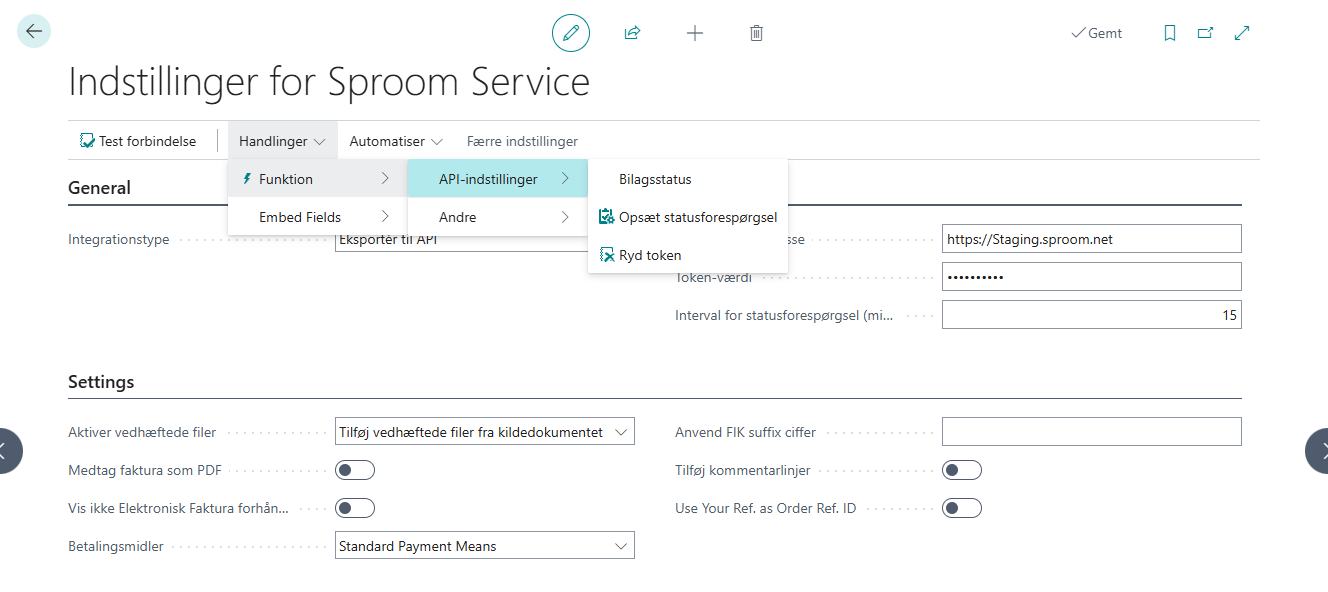Choose Opsæt statusforespørgsel
Viewport: 1328px width, 592px height.
[x=688, y=217]
